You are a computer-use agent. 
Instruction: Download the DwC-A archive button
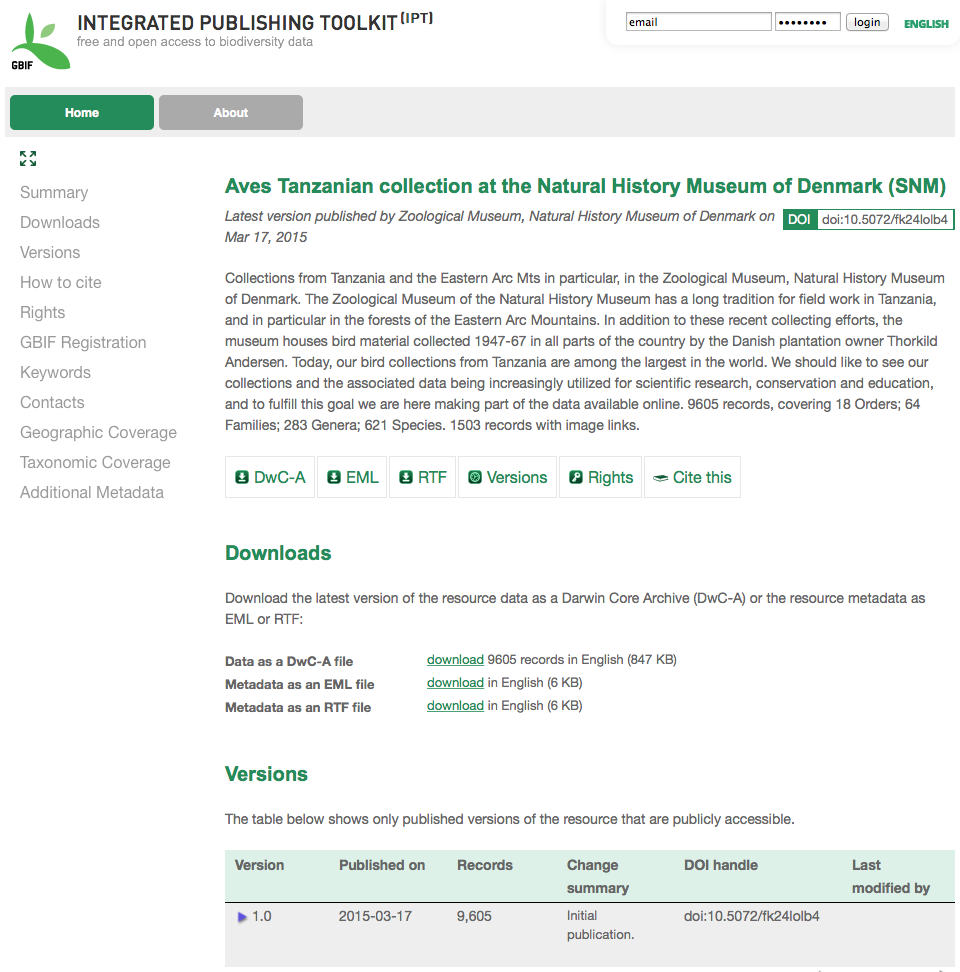(x=270, y=477)
